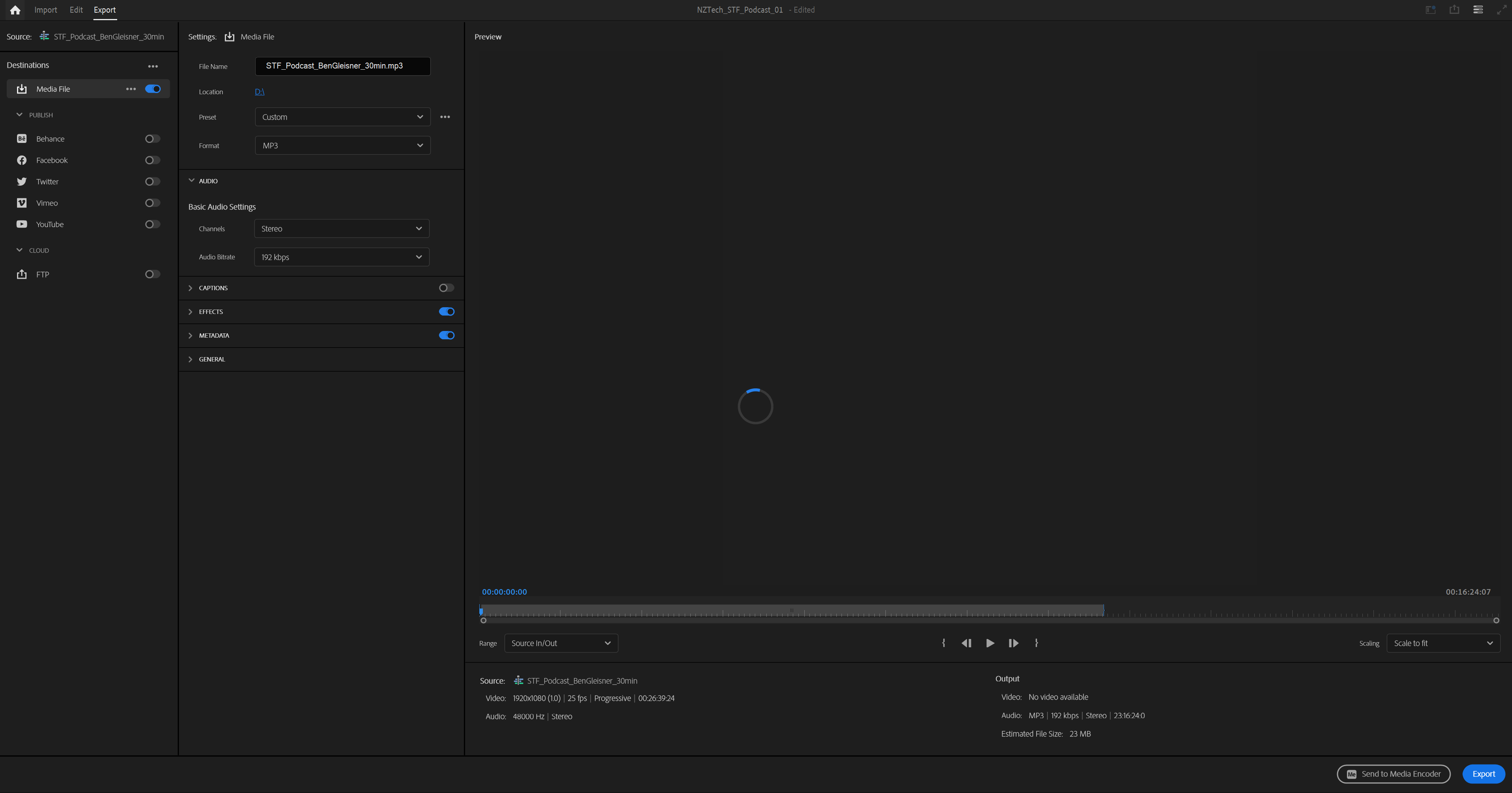Viewport: 1512px width, 793px height.
Task: Open the Format dropdown showing MP3
Action: 342,145
